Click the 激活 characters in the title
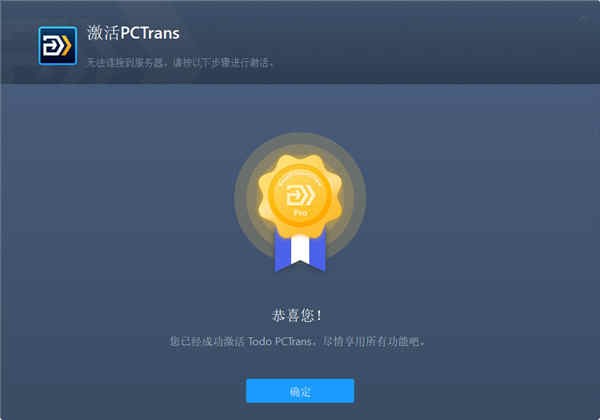Image resolution: width=600 pixels, height=420 pixels. [103, 33]
